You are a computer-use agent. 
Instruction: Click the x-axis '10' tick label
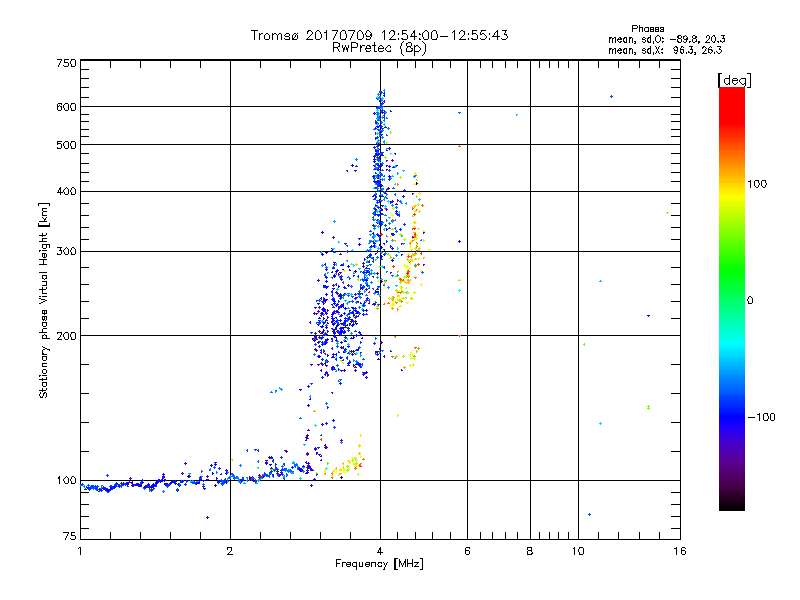coord(578,551)
